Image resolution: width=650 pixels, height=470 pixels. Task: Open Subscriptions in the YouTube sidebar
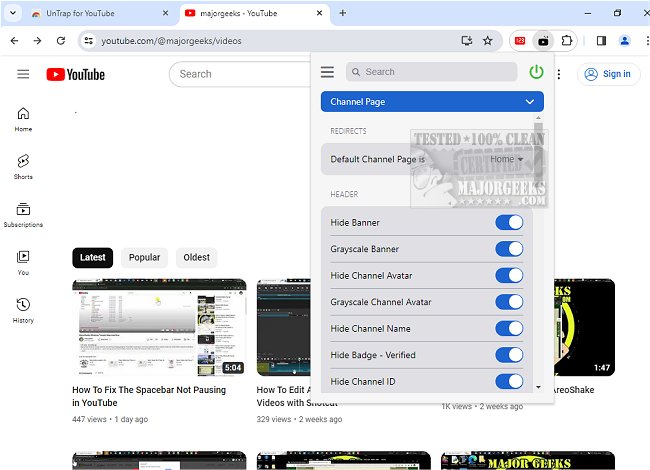click(x=23, y=215)
